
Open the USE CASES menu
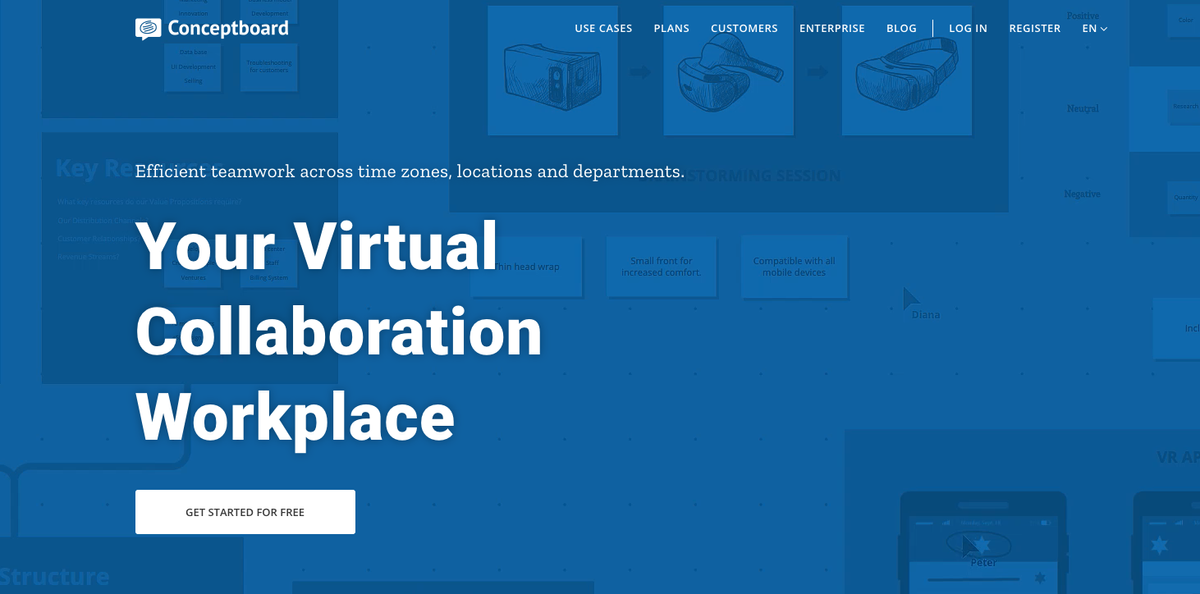603,28
